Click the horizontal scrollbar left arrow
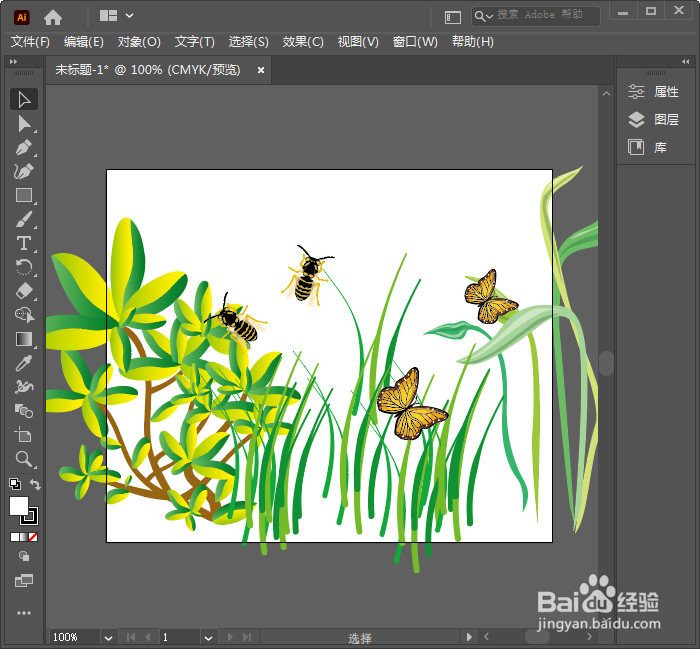Image resolution: width=700 pixels, height=649 pixels. (487, 637)
